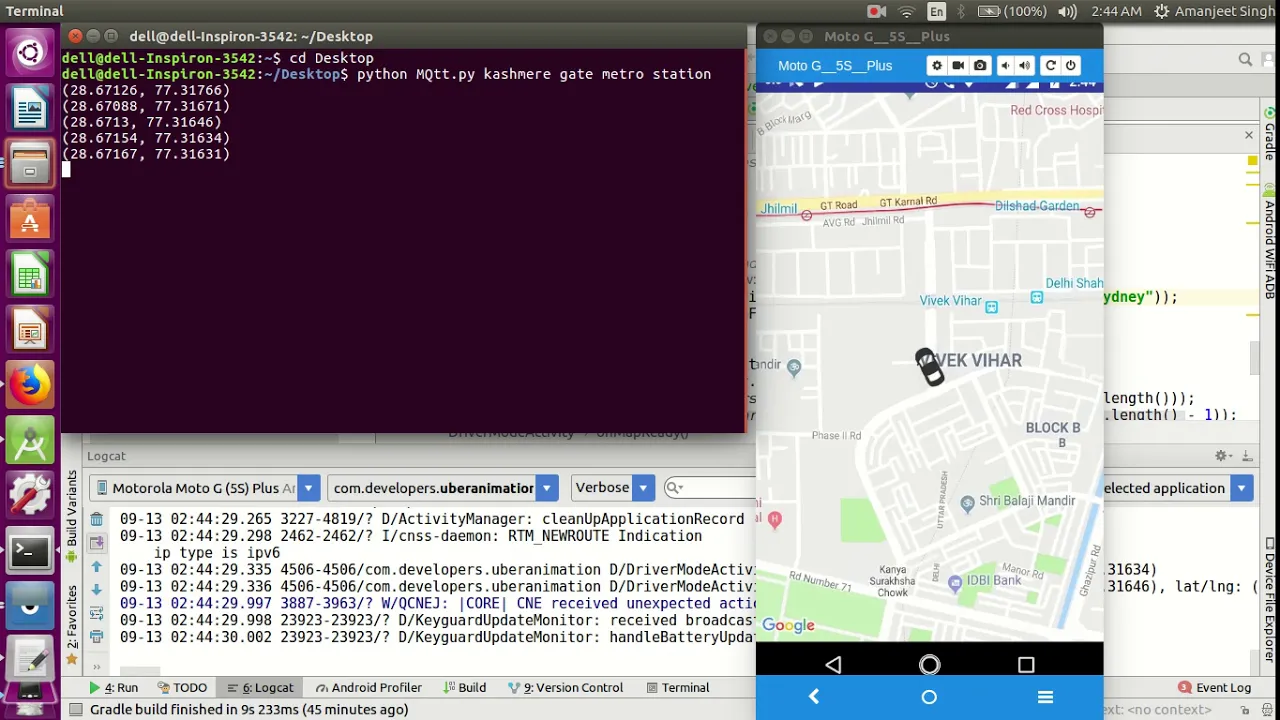Screen dimensions: 1280x720
Task: Click the battery 100% indicator
Action: click(x=1012, y=11)
